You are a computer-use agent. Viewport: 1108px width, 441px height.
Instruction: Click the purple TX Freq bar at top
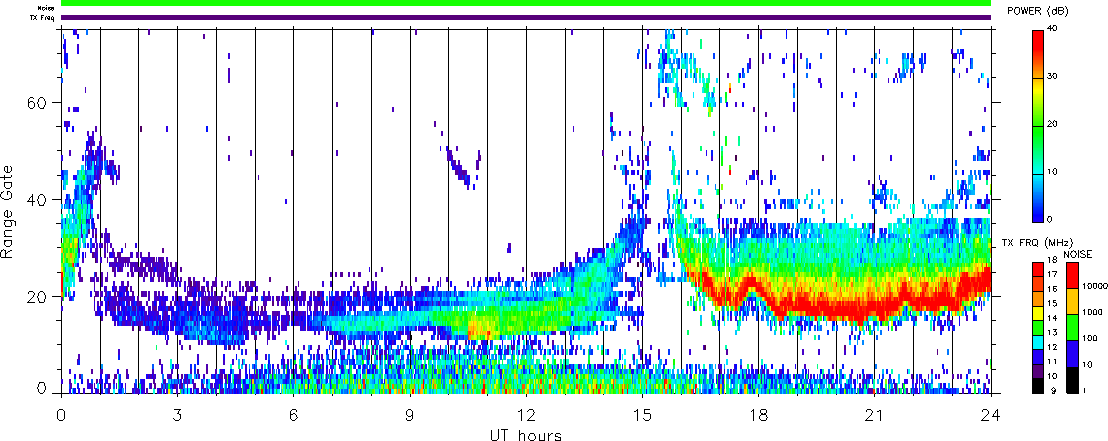pyautogui.click(x=526, y=17)
